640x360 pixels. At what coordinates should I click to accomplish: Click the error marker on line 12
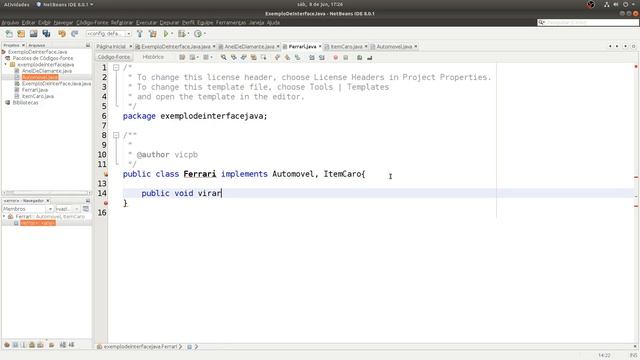(106, 174)
